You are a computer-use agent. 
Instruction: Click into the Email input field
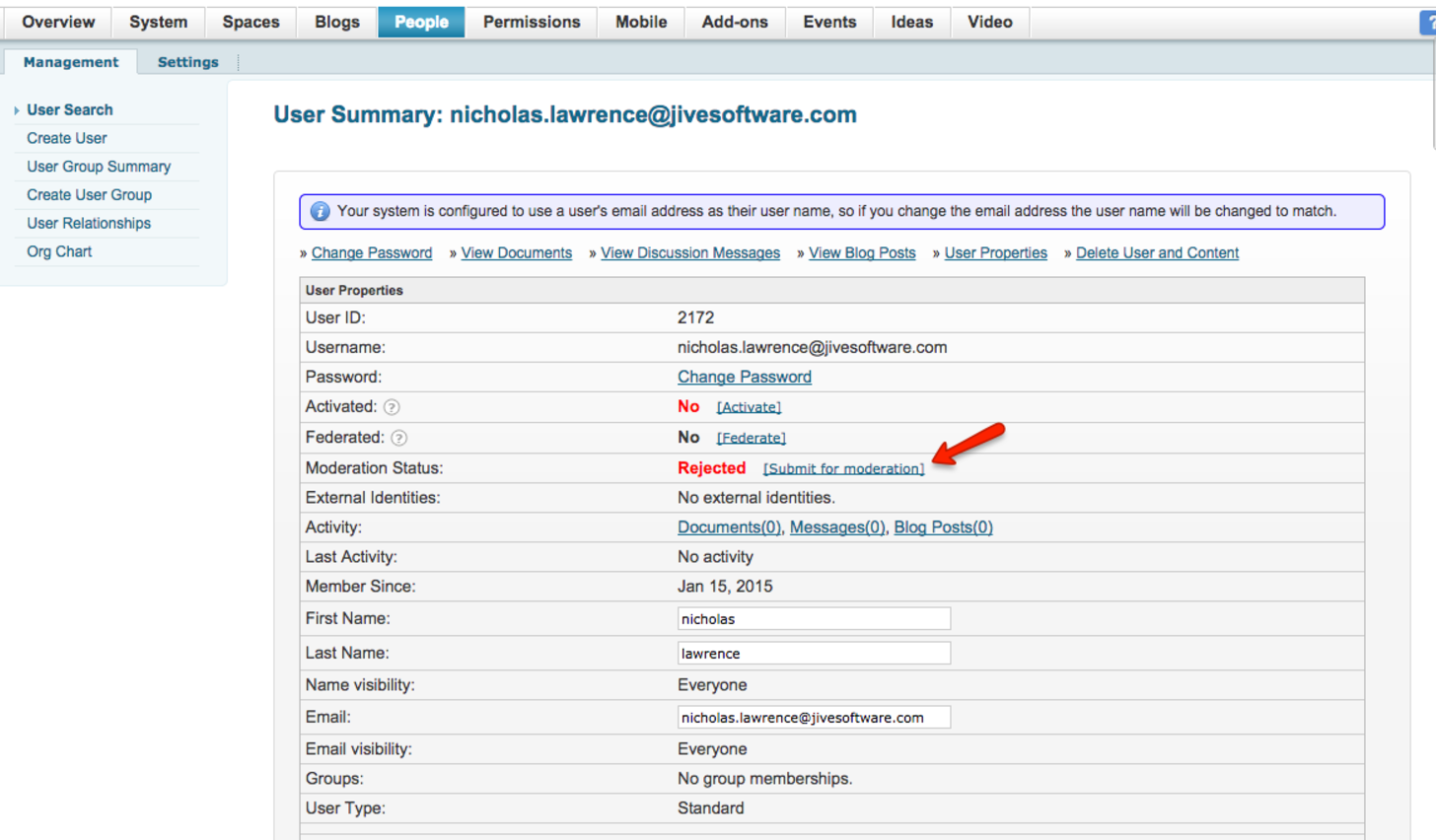pos(814,718)
